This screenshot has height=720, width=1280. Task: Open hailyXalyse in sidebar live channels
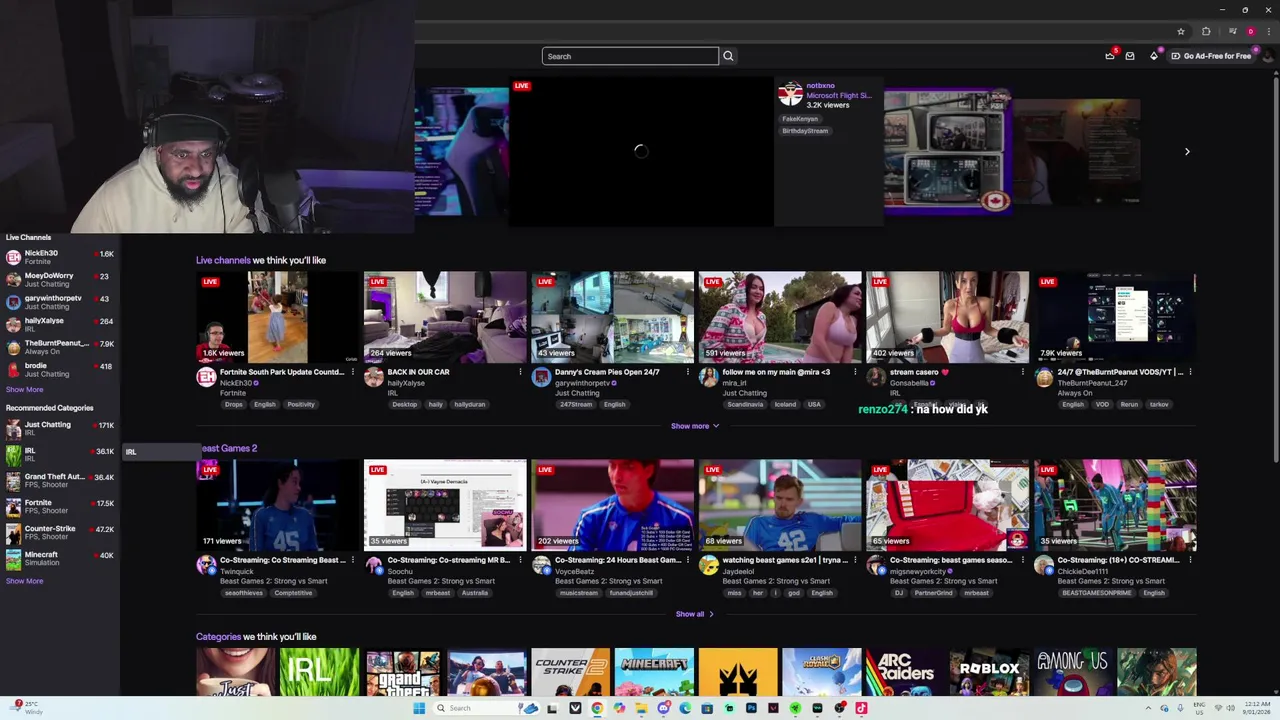pyautogui.click(x=59, y=325)
